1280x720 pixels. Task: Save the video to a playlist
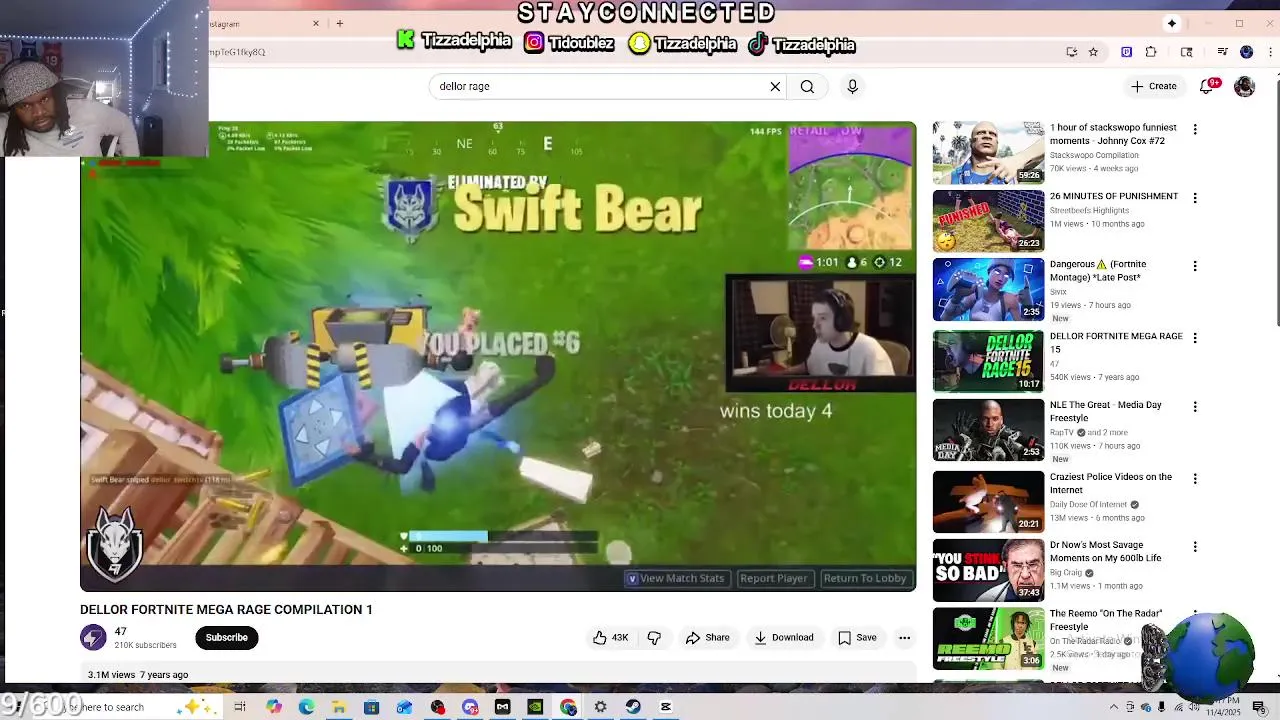pyautogui.click(x=857, y=638)
